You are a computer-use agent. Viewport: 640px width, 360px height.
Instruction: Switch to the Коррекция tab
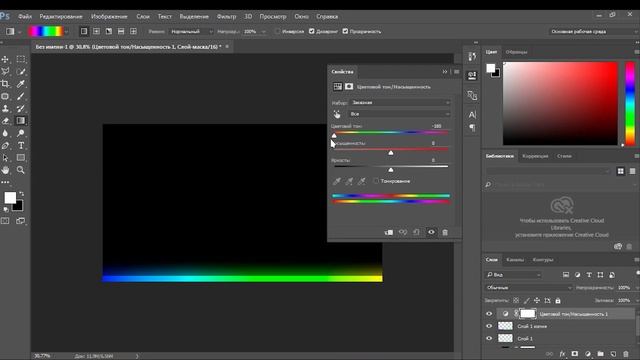535,156
